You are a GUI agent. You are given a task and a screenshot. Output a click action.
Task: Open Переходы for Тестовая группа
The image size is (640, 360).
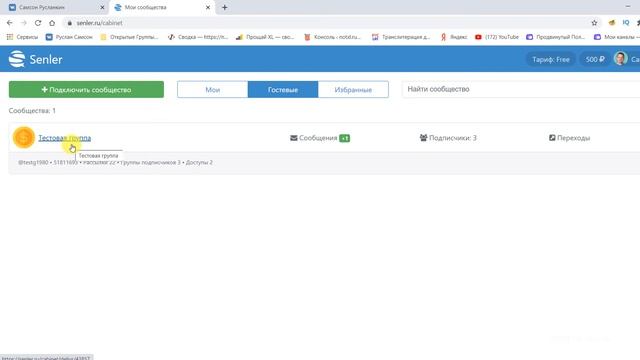pyautogui.click(x=569, y=138)
